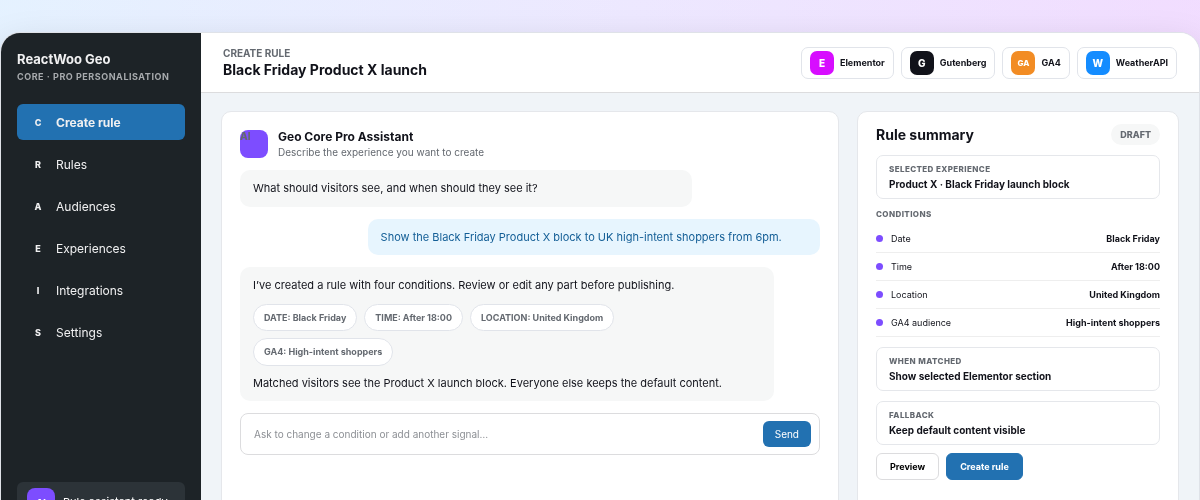The height and width of the screenshot is (500, 1200).
Task: Click the Send button
Action: 787,434
